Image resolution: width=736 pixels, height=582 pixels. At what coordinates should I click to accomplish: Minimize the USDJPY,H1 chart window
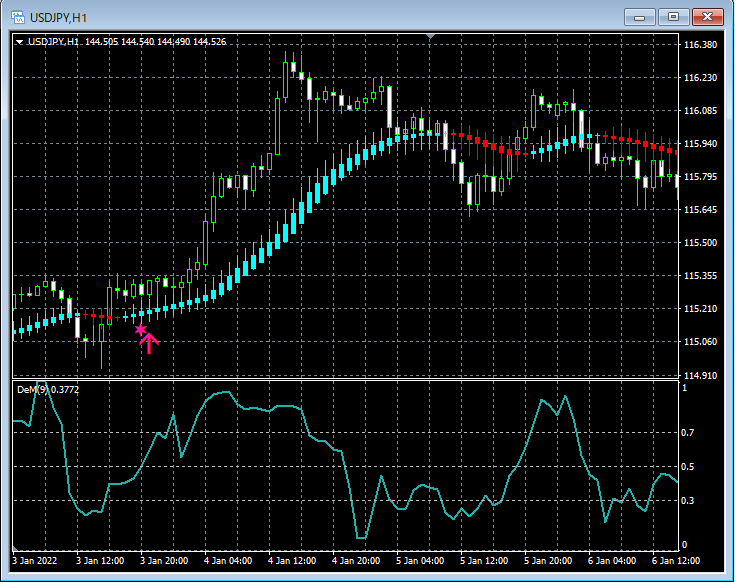pyautogui.click(x=639, y=17)
